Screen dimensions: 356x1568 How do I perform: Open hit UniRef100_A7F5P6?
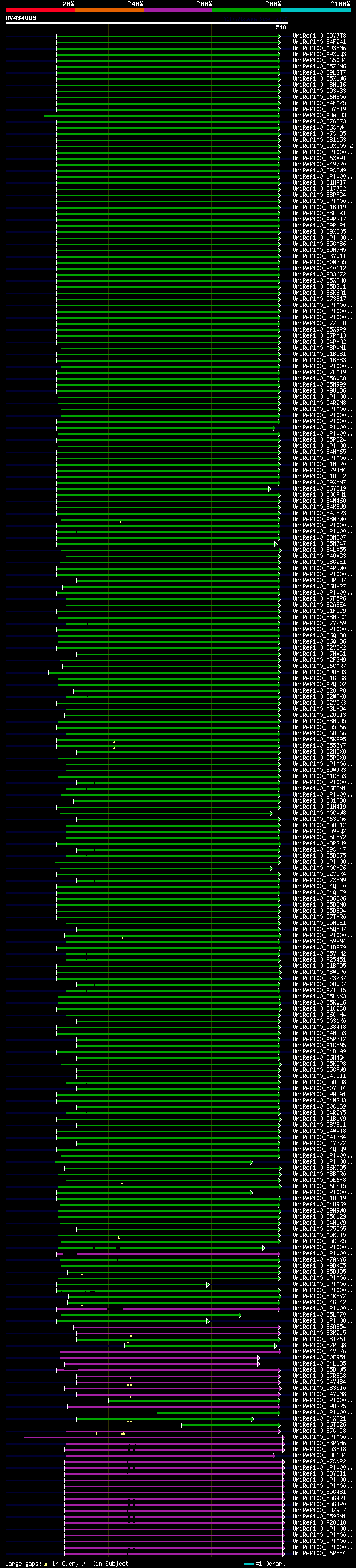(x=319, y=599)
